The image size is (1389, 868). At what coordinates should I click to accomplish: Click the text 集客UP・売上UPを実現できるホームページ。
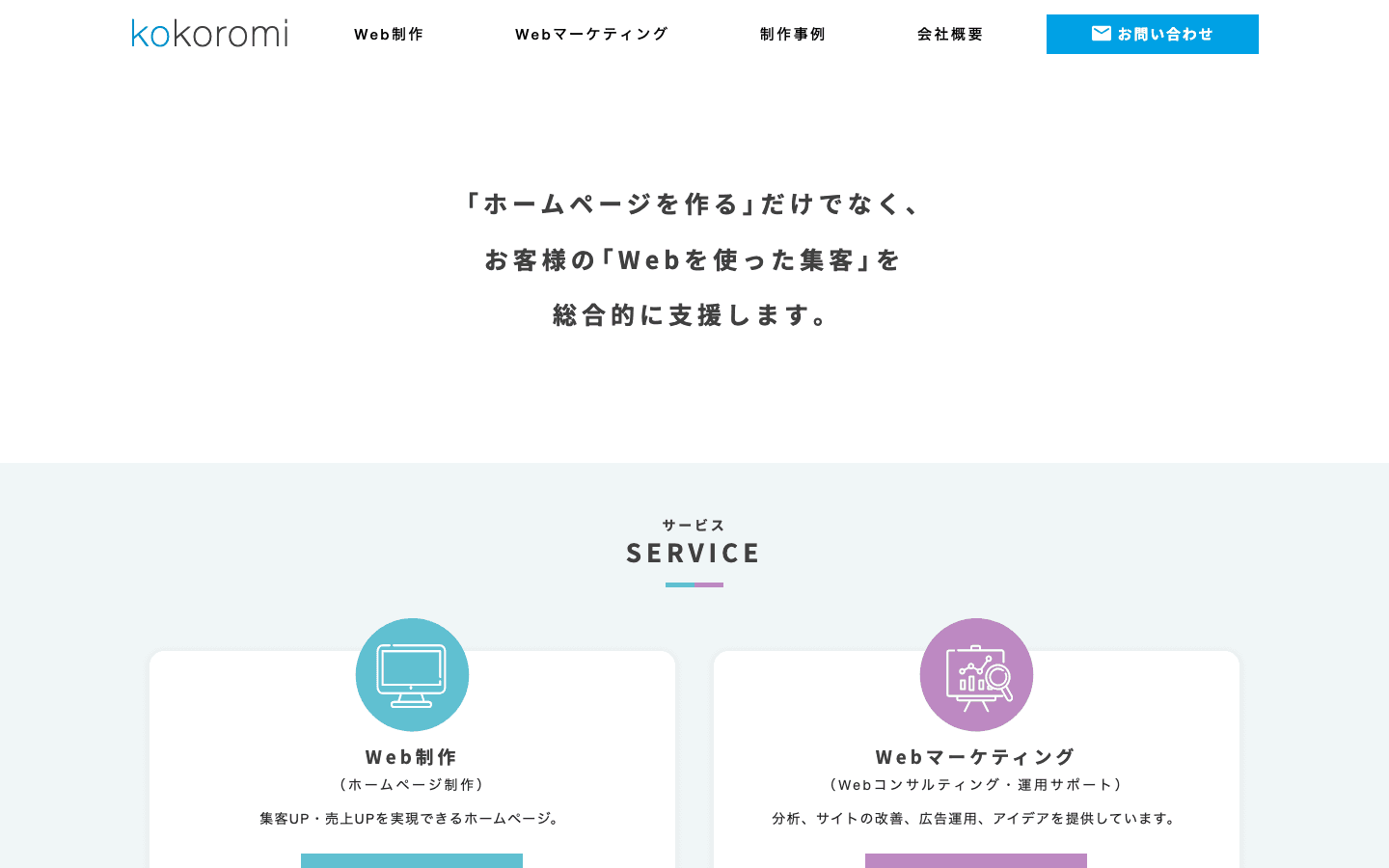pyautogui.click(x=412, y=819)
